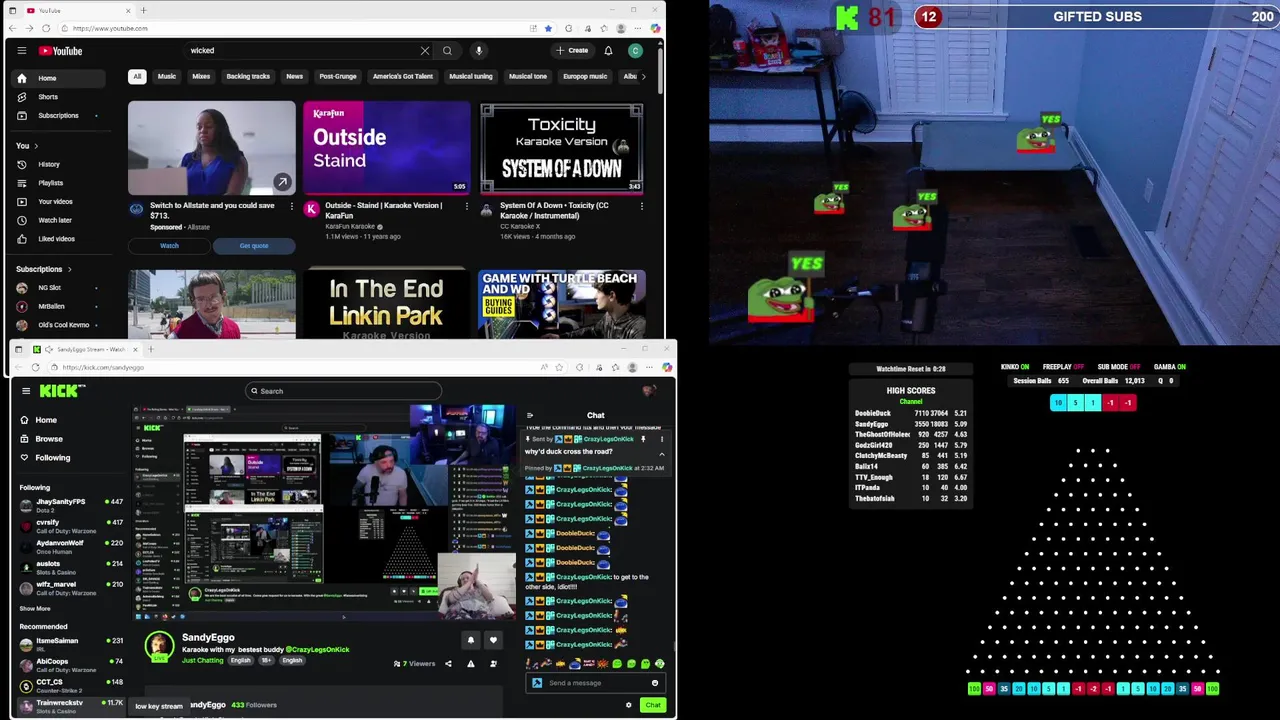Report the stream with warning triangle icon
Screen dimensions: 1280x720
coord(471,664)
